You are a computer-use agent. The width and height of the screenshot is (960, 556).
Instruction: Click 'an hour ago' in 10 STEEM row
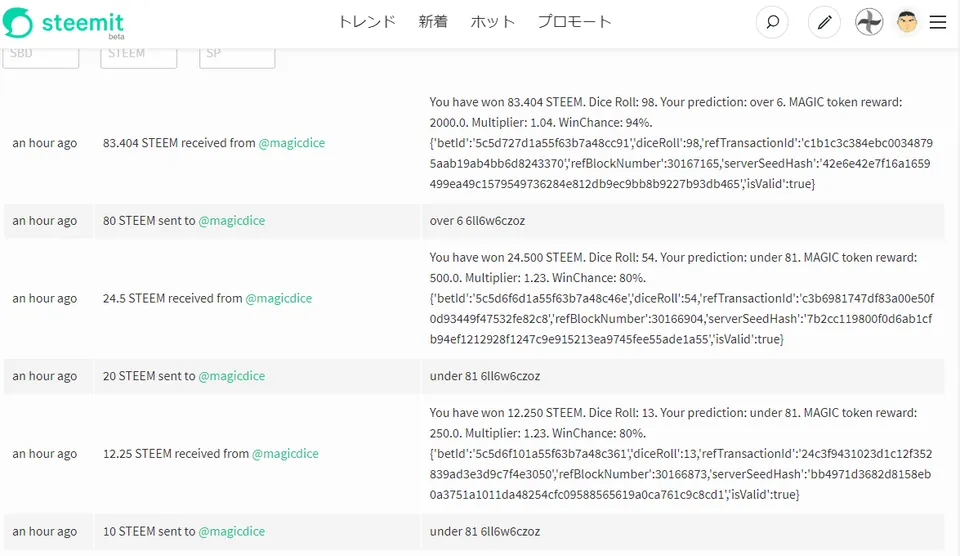tap(45, 532)
